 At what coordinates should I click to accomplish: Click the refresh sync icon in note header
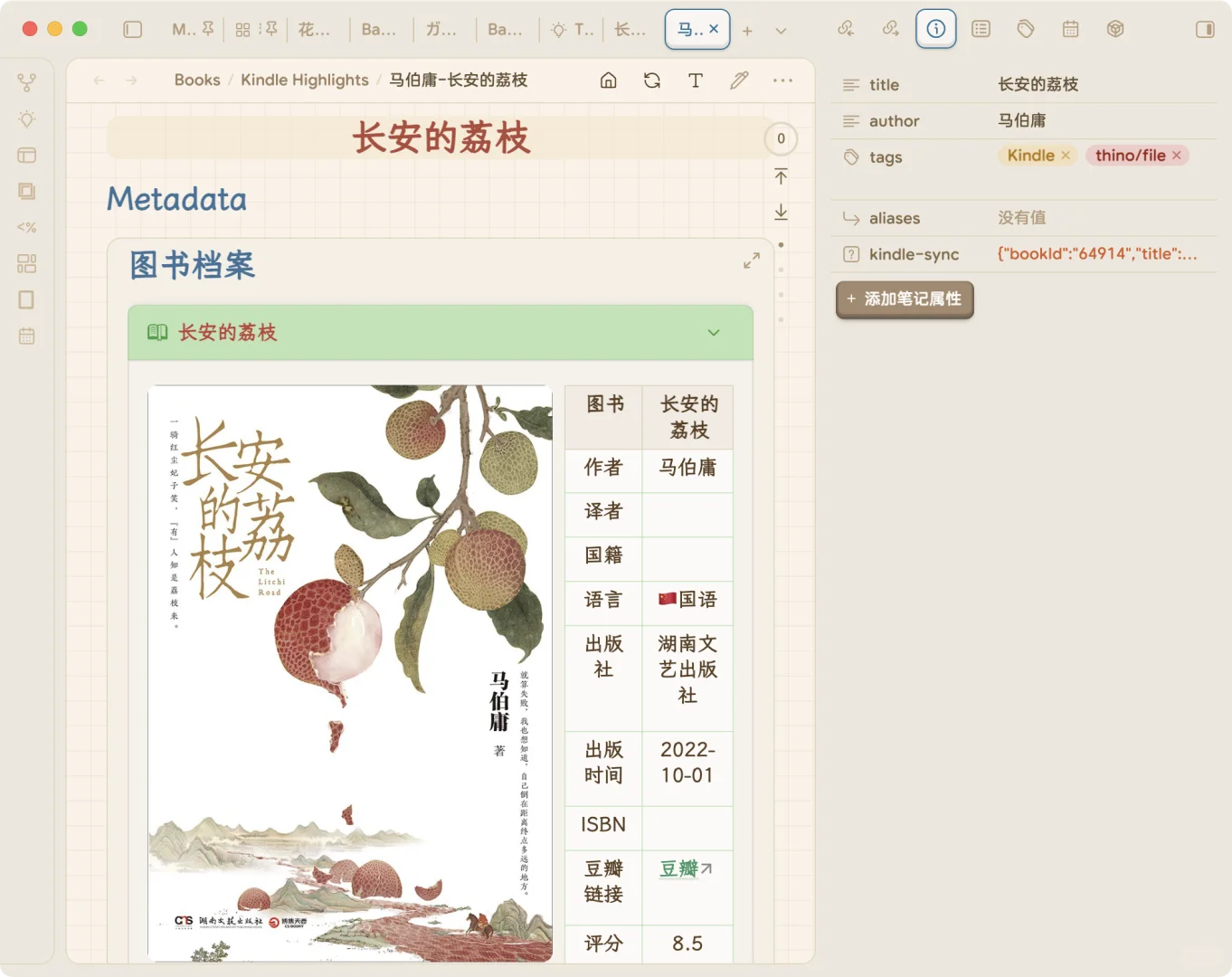(x=652, y=81)
